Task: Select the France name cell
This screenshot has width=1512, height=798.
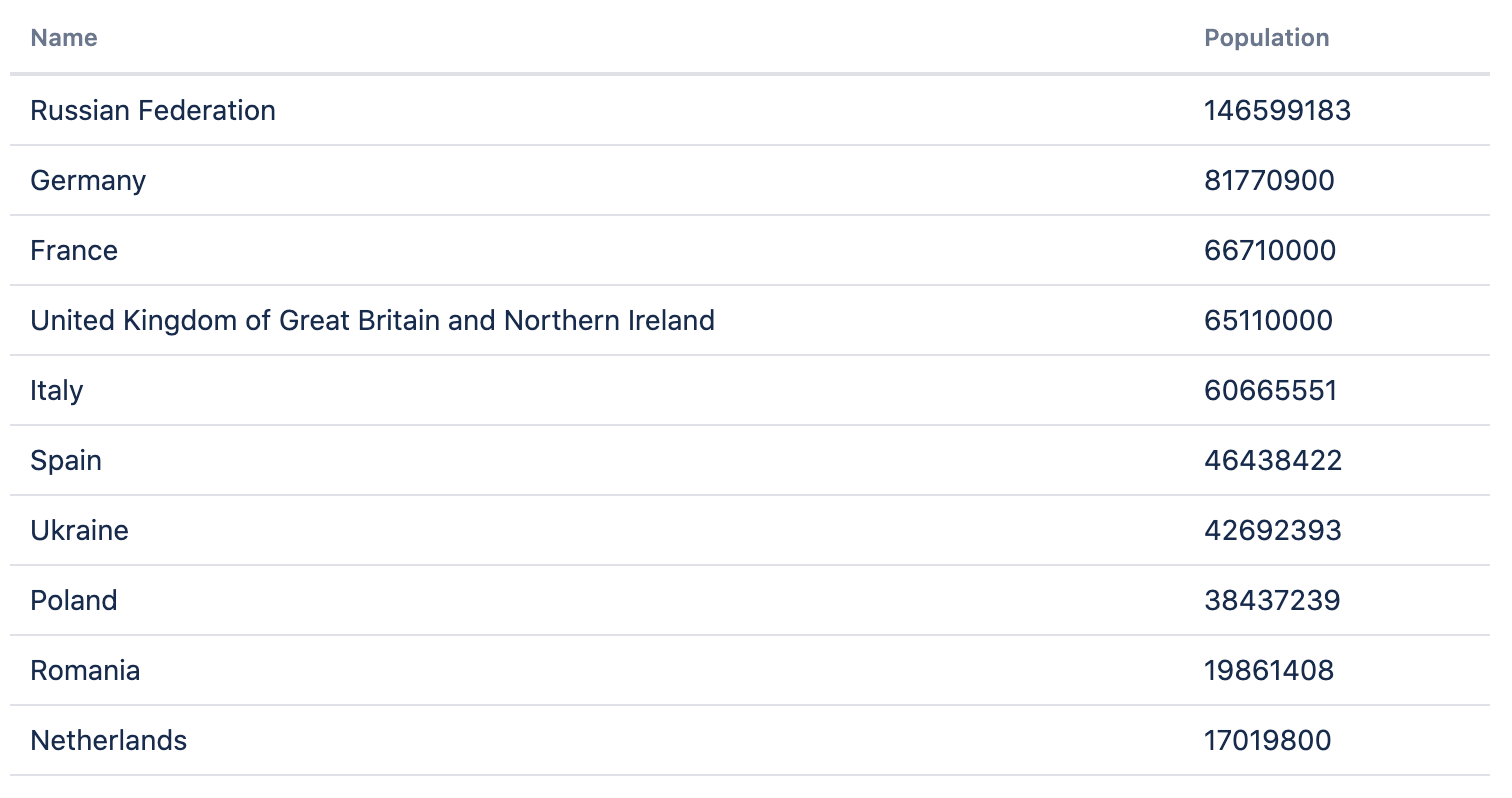Action: click(74, 250)
